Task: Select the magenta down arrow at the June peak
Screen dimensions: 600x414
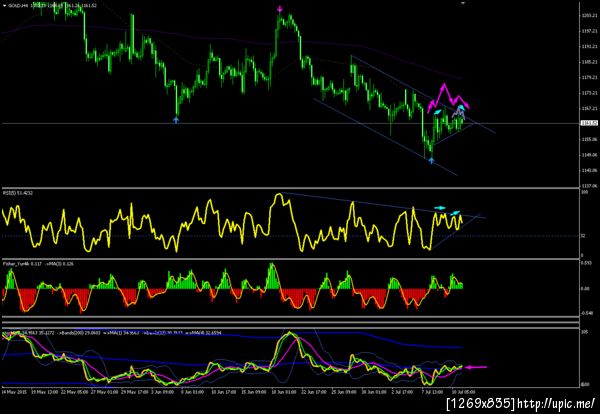Action: [x=280, y=8]
